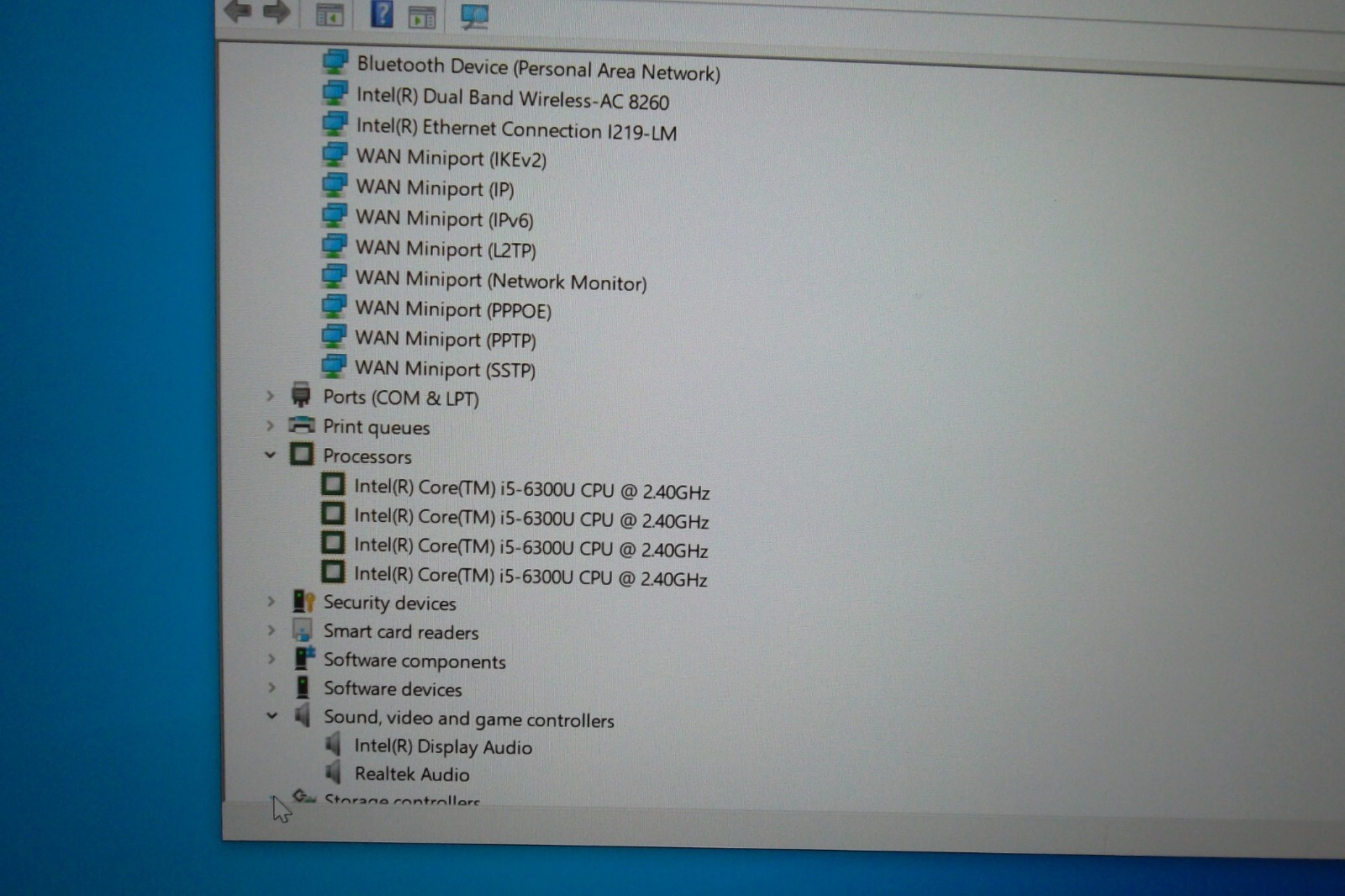This screenshot has width=1345, height=896.
Task: Select the WAN Miniport (IP) label
Action: click(435, 188)
